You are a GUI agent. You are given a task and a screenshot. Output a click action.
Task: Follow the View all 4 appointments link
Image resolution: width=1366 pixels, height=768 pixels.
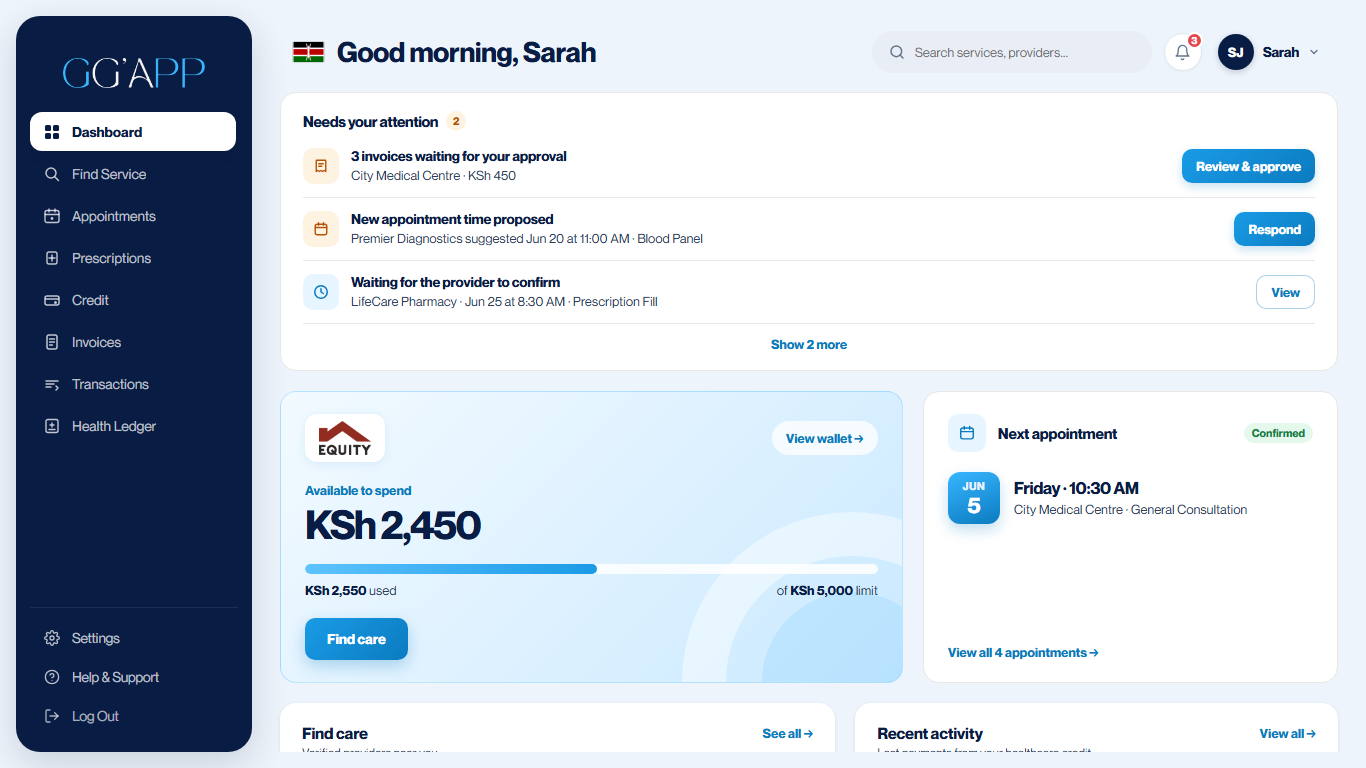(1023, 653)
